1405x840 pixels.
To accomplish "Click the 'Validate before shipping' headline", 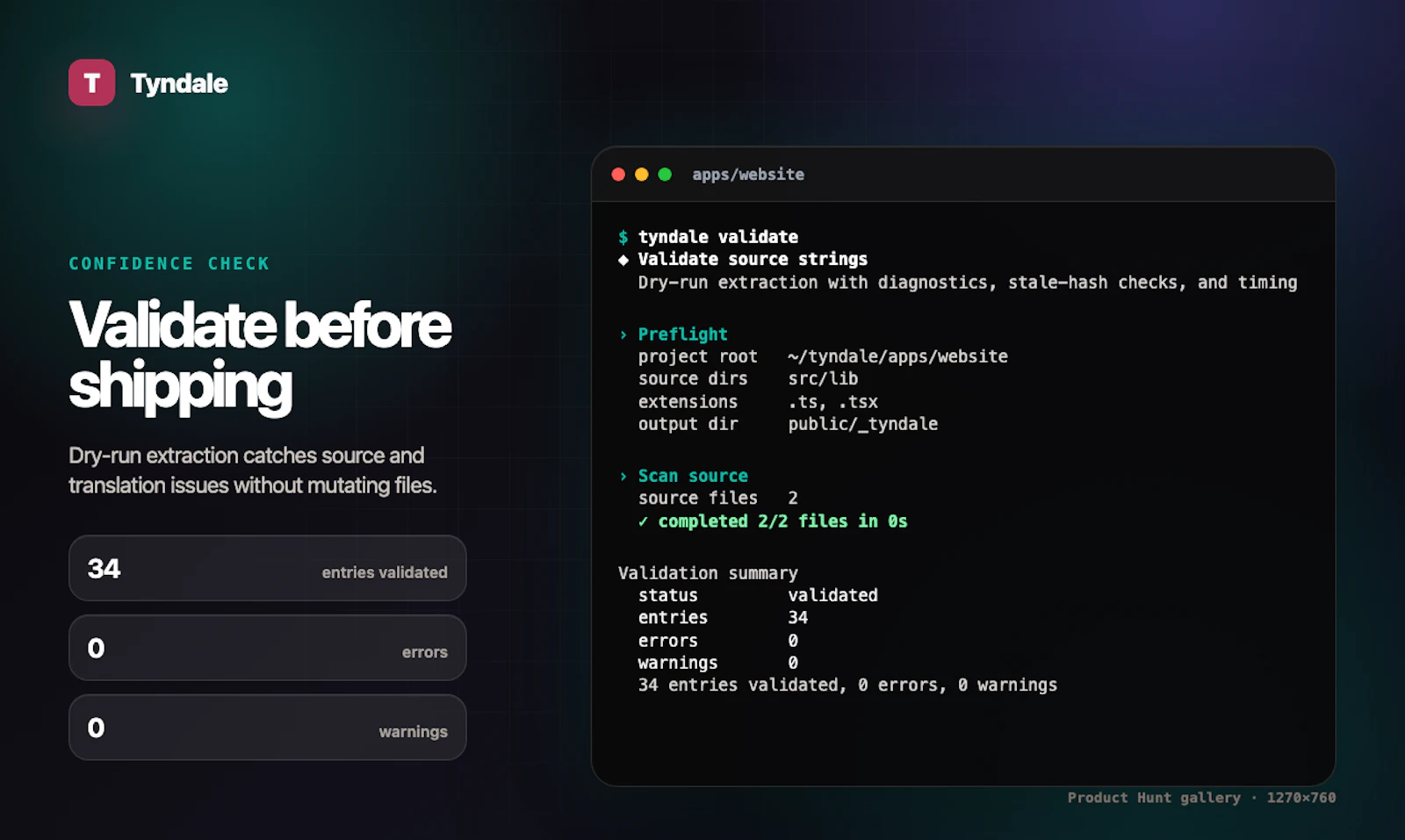I will click(260, 355).
